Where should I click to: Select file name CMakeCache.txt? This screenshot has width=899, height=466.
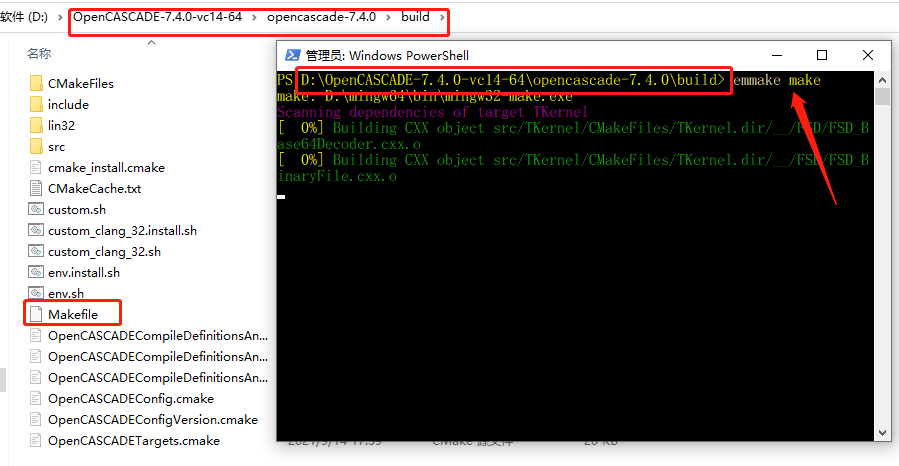[x=94, y=189]
